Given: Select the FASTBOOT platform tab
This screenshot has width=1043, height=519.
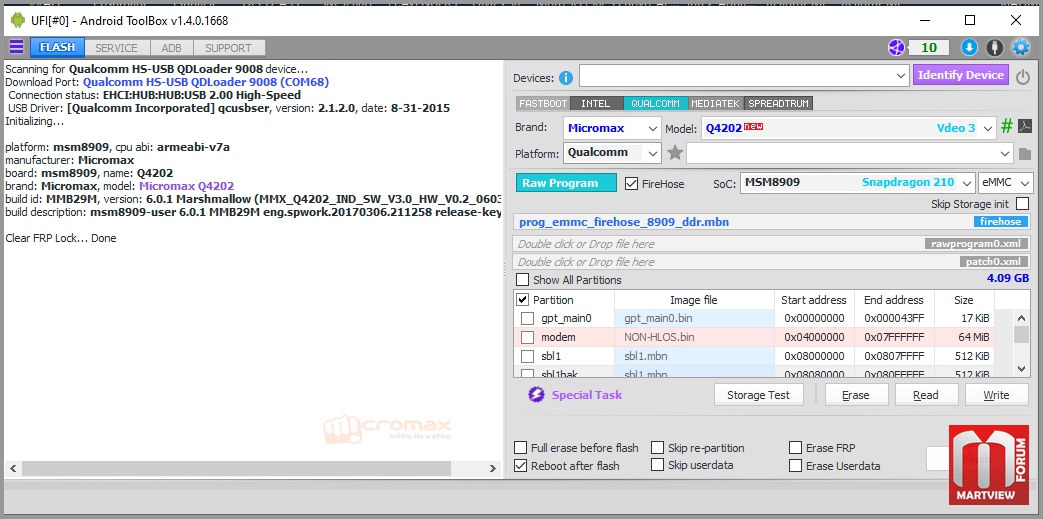Looking at the screenshot, I should click(543, 104).
